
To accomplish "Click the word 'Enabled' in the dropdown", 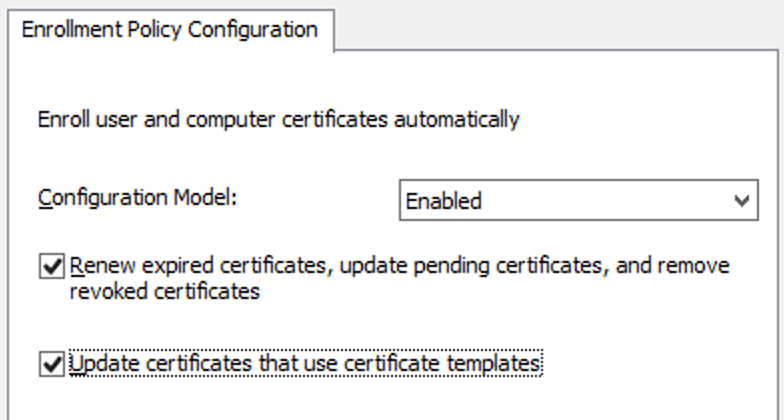I will pyautogui.click(x=444, y=201).
